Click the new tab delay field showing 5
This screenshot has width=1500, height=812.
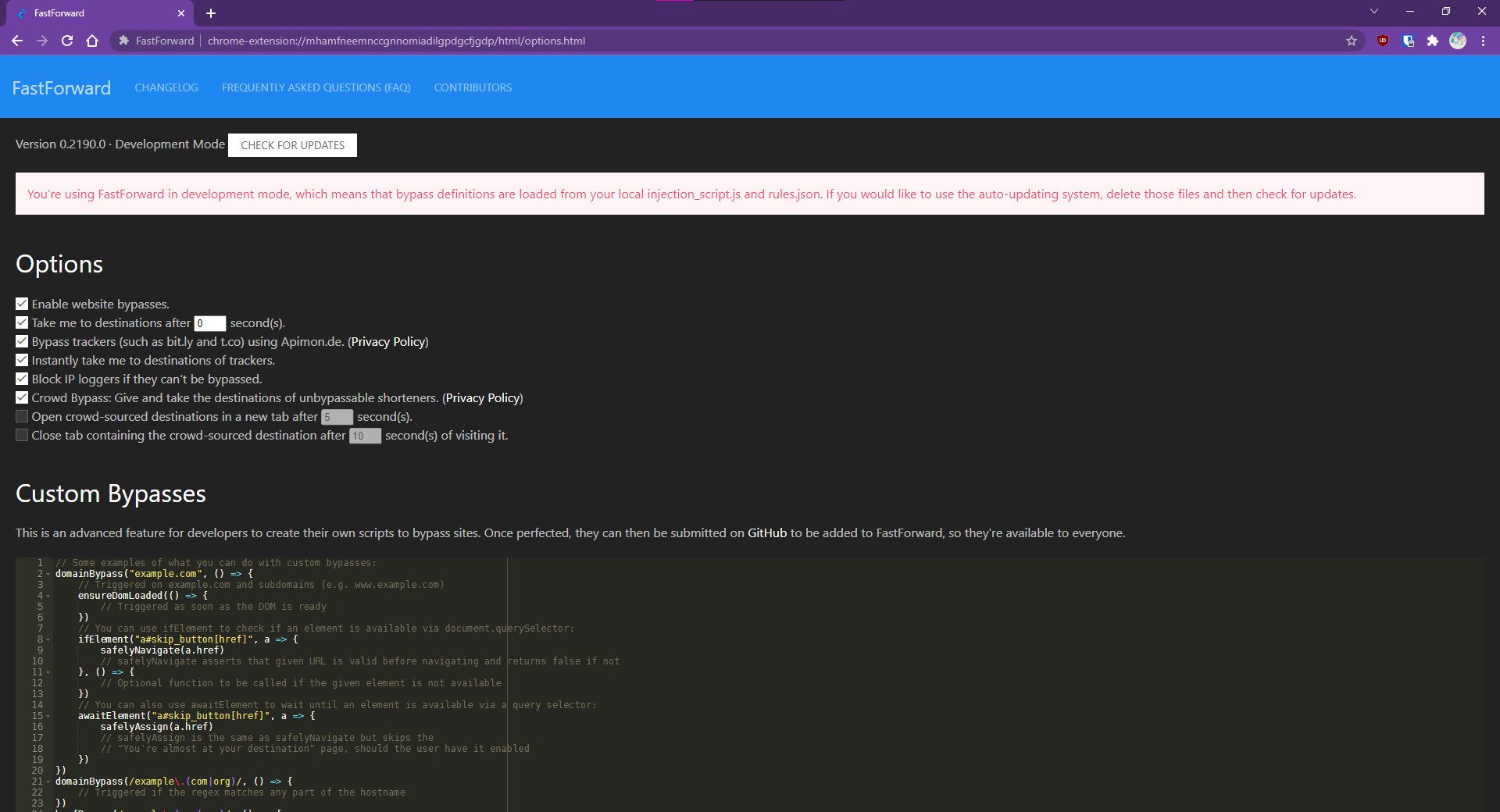tap(337, 417)
